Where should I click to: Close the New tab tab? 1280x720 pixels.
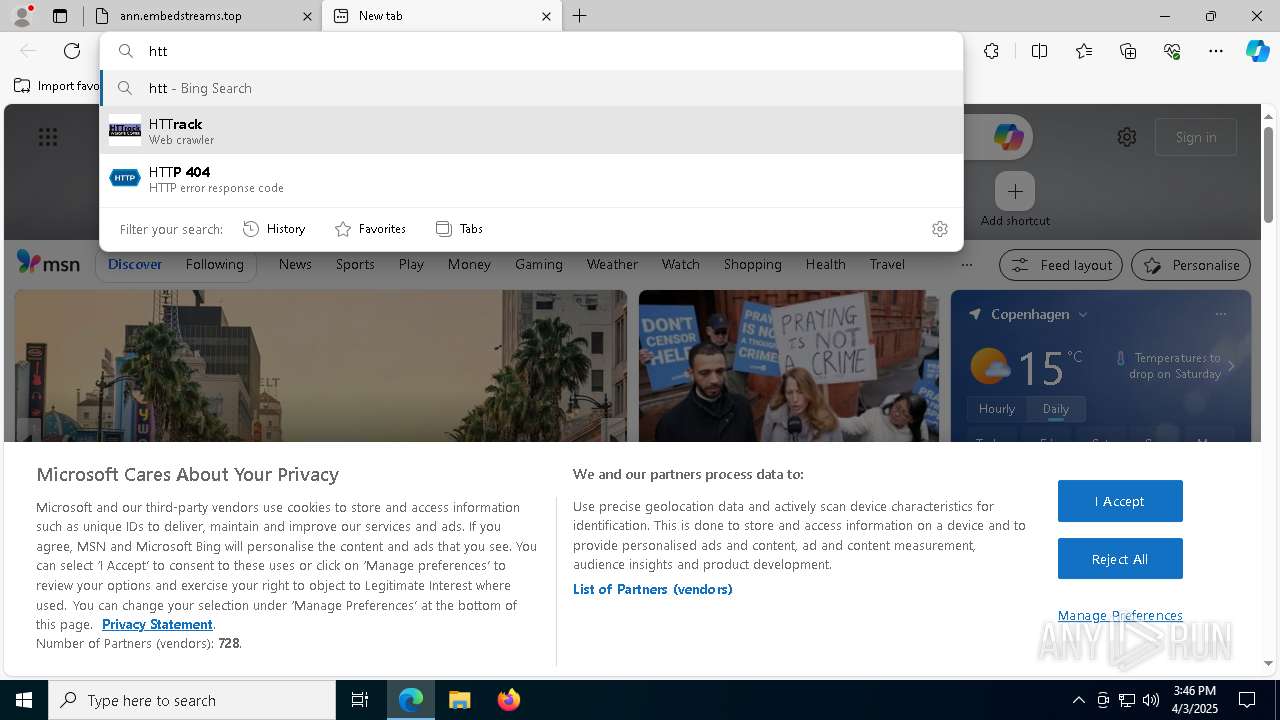click(546, 16)
